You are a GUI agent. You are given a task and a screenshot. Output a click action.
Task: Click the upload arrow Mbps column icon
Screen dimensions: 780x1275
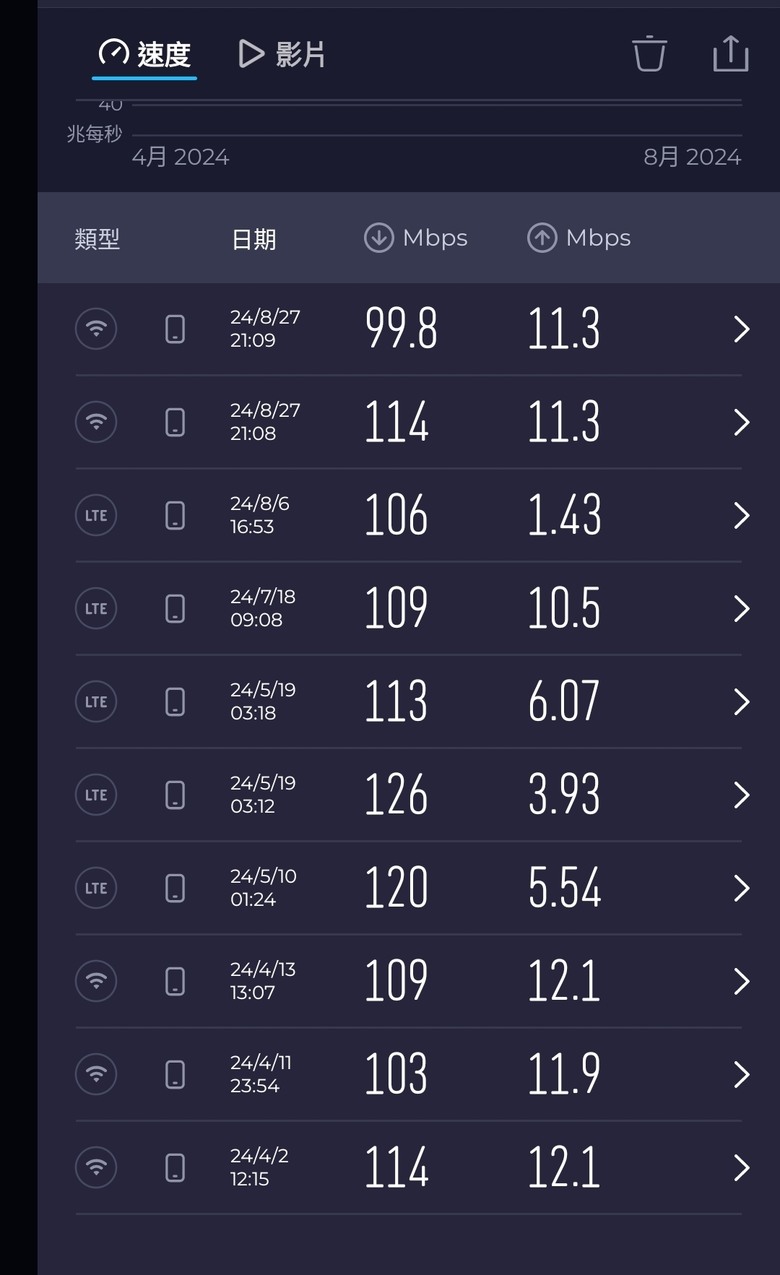[541, 238]
